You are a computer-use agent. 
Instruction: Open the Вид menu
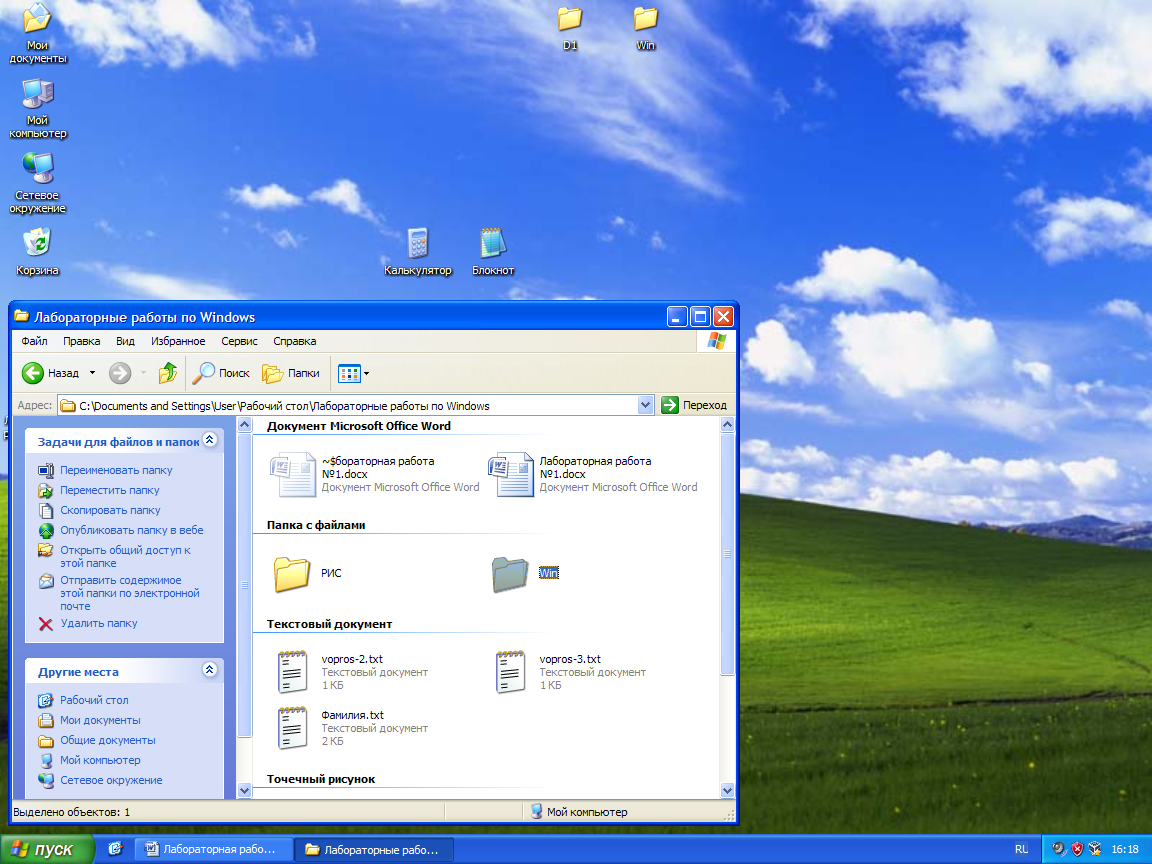[x=126, y=341]
